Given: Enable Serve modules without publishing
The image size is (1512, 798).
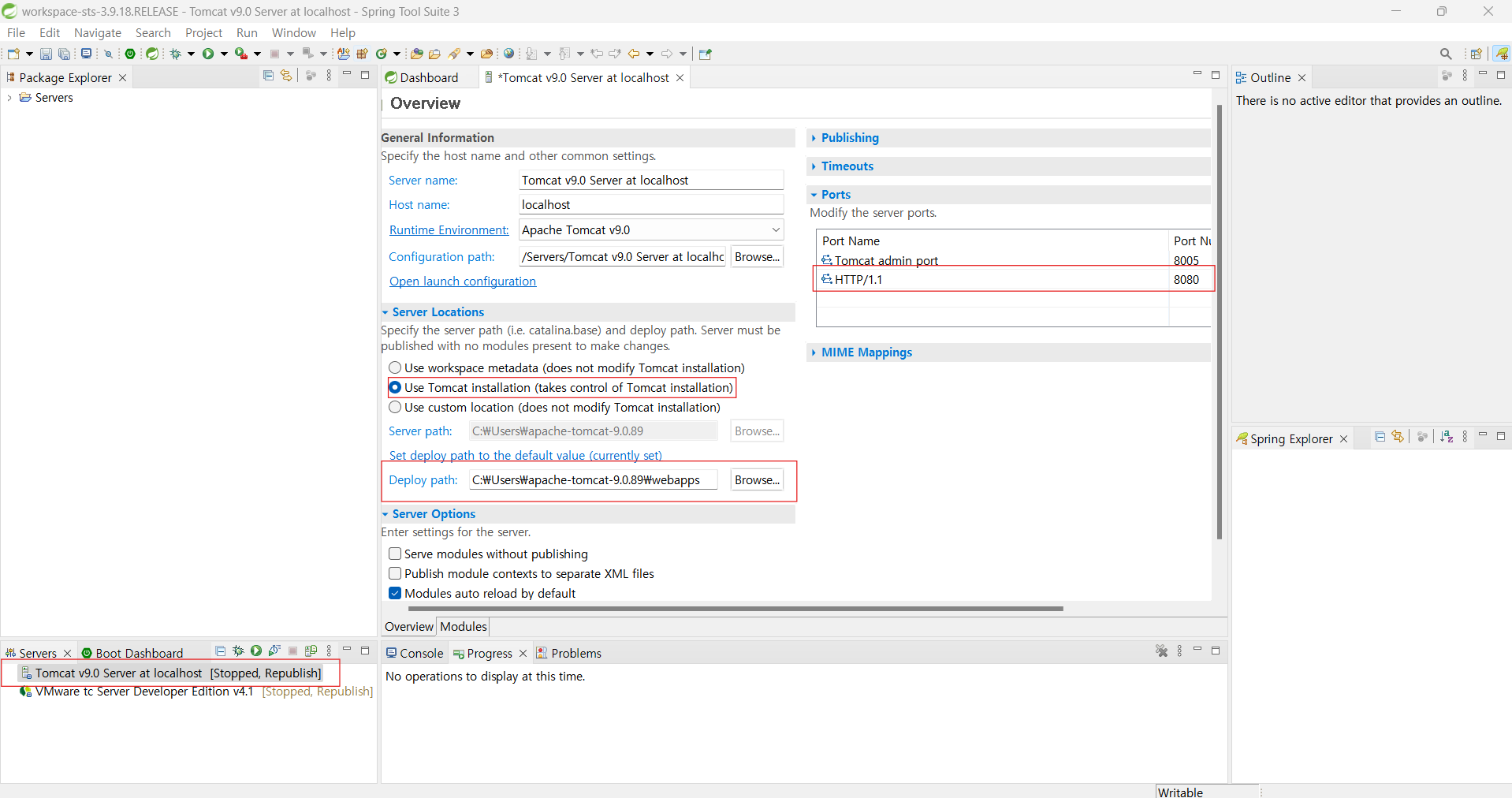Looking at the screenshot, I should (x=395, y=554).
